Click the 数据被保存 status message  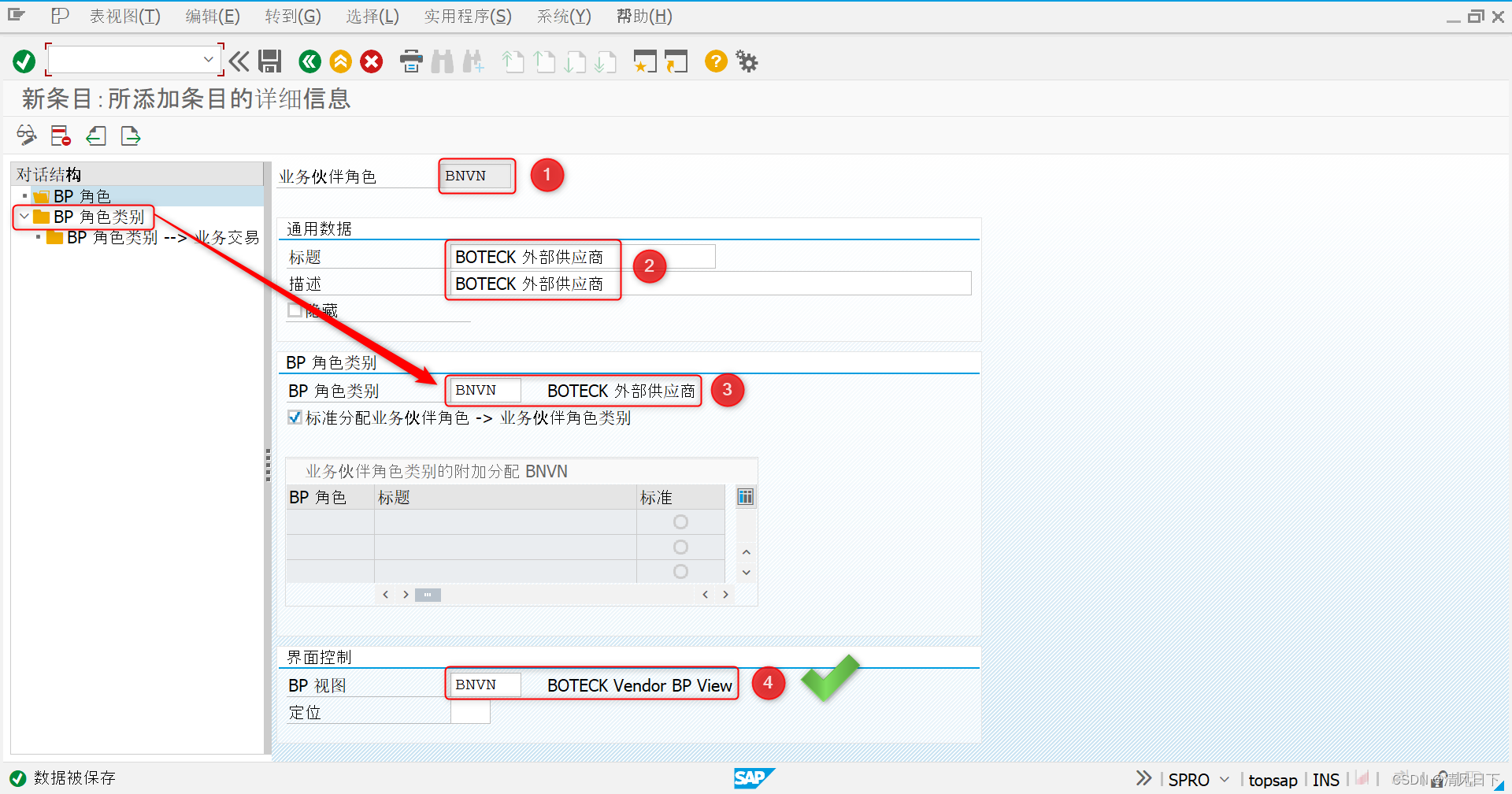tap(75, 778)
